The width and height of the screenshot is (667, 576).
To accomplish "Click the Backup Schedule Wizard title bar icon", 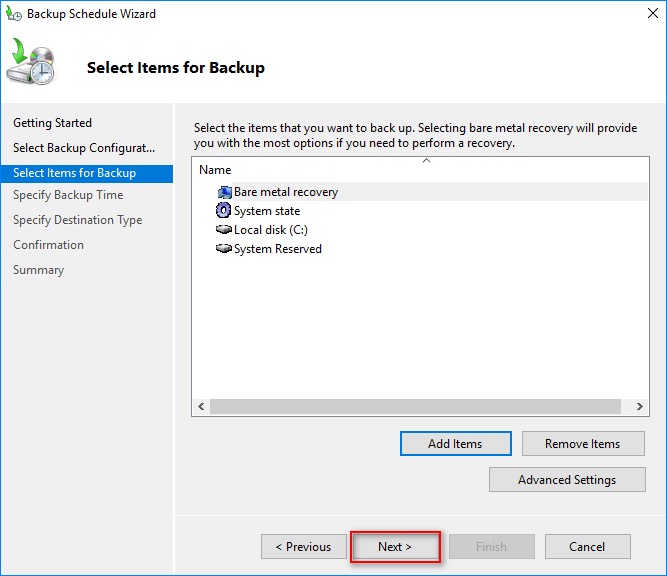I will click(x=14, y=14).
